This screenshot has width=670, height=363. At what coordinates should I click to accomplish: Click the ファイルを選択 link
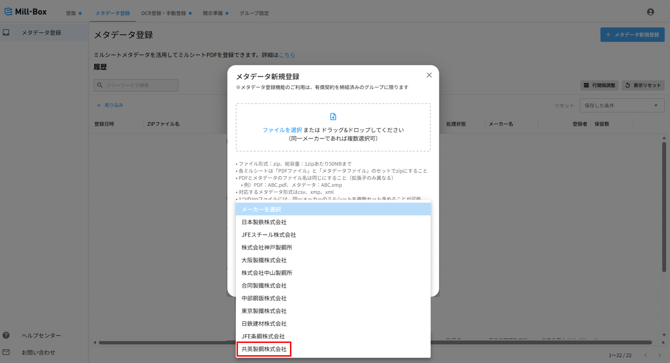(x=282, y=130)
